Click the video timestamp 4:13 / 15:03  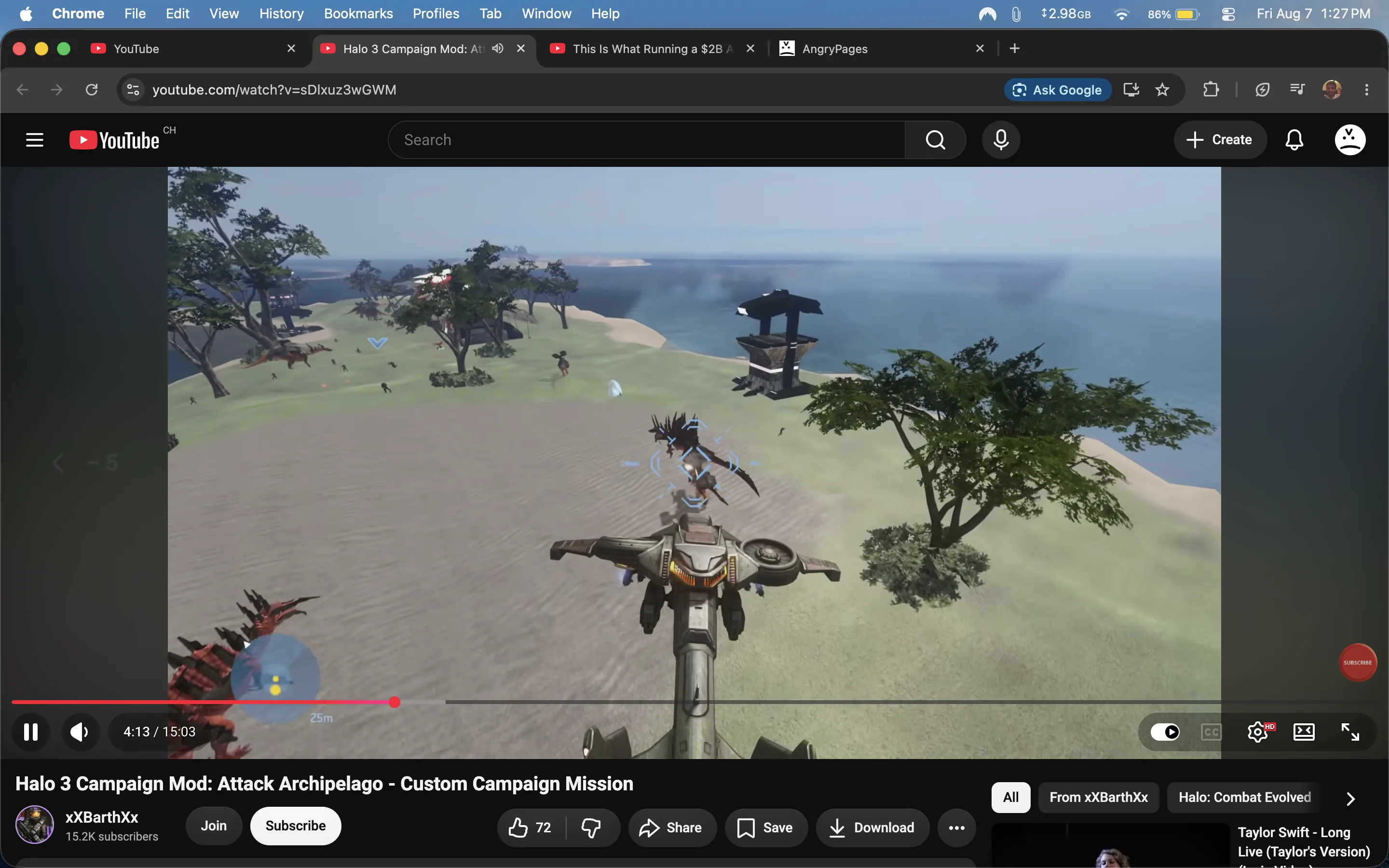click(x=159, y=732)
